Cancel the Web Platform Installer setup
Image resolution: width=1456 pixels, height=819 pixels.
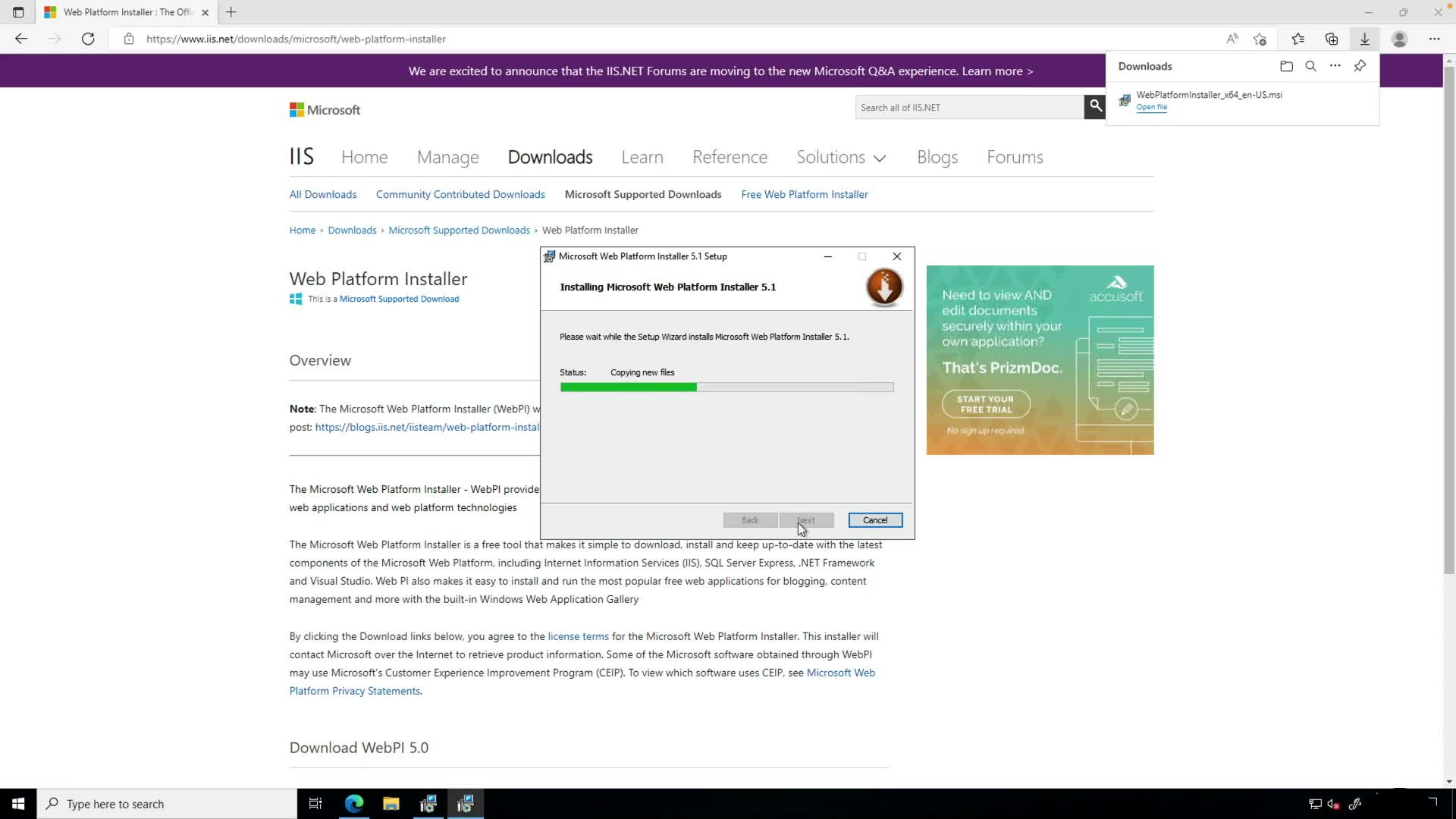pyautogui.click(x=874, y=520)
